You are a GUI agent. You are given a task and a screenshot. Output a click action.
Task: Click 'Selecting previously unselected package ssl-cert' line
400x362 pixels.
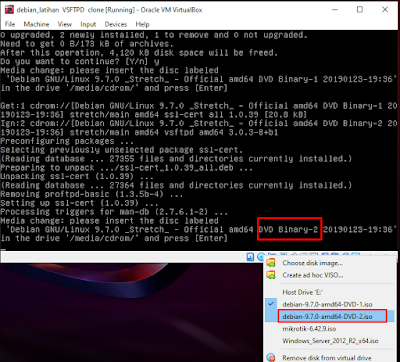click(122, 150)
